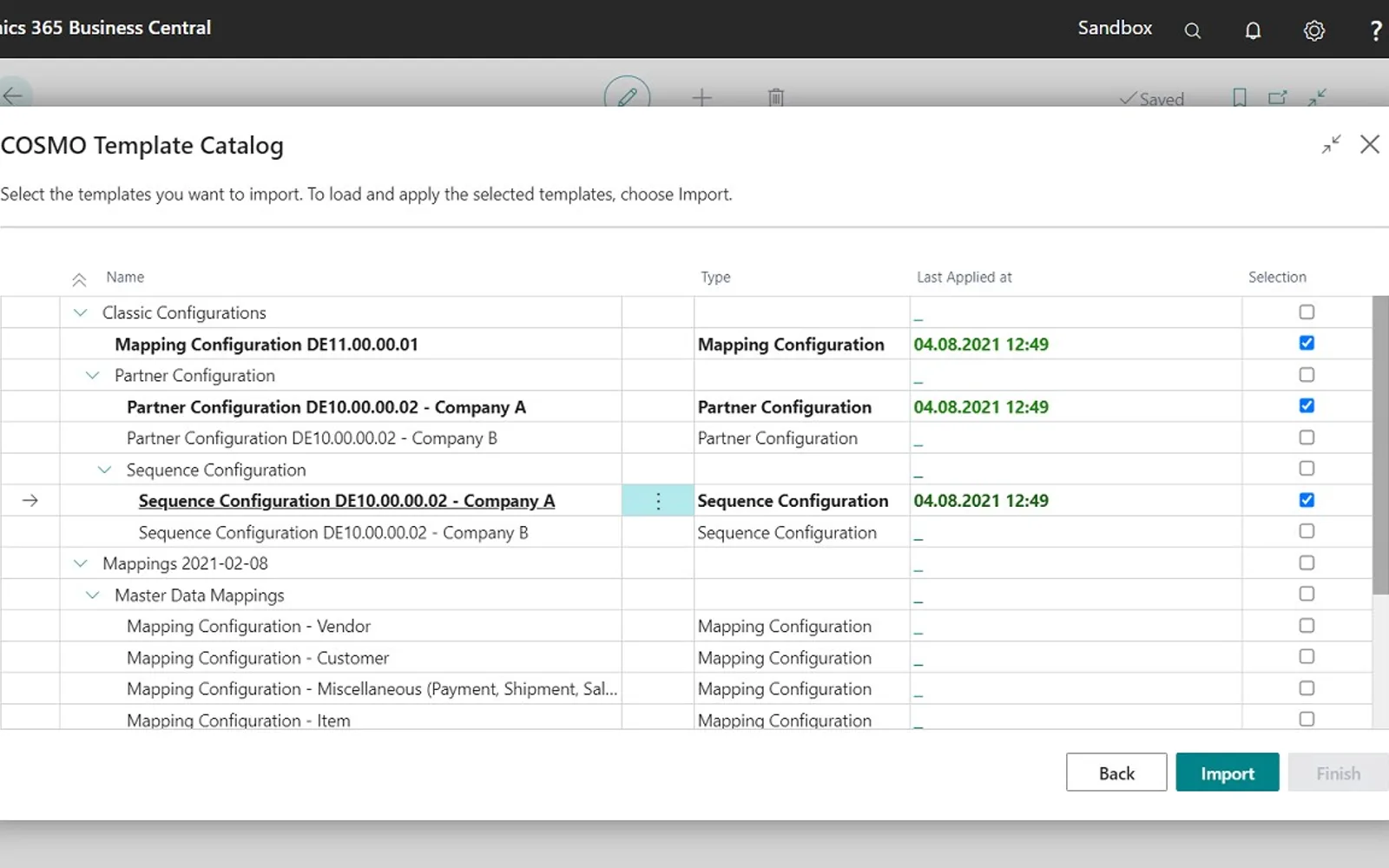This screenshot has width=1389, height=868.
Task: Toggle the Master Data Mappings checkbox
Action: tap(1307, 594)
